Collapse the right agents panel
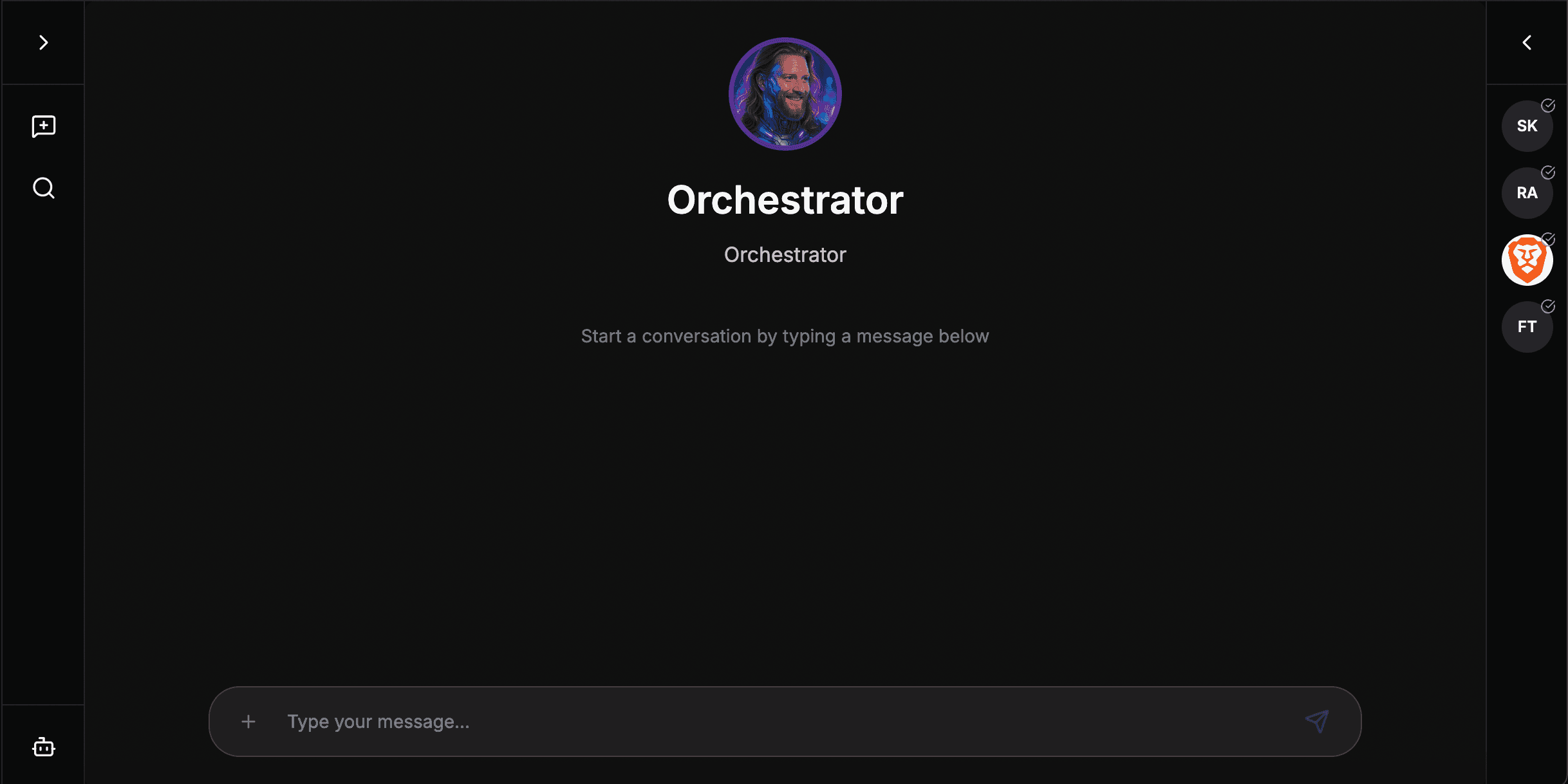This screenshot has width=1568, height=784. click(1527, 42)
